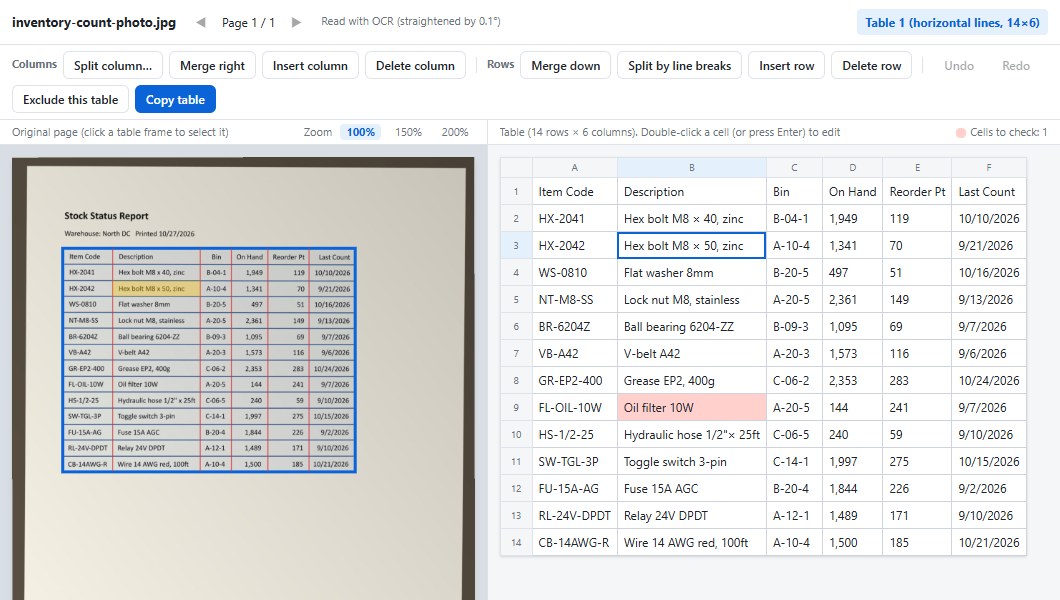Click cell '10/21/2026'
This screenshot has width=1060, height=600.
tap(988, 543)
